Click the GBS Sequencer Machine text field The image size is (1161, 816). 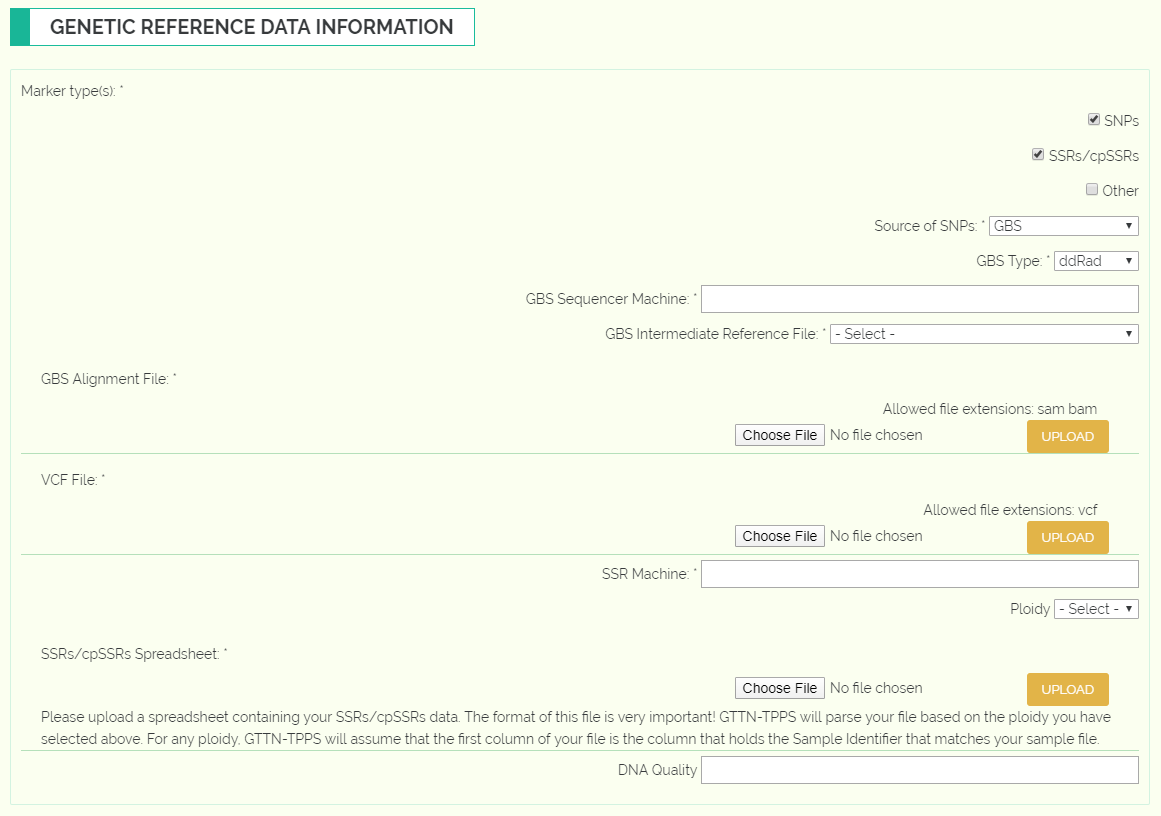coord(920,299)
